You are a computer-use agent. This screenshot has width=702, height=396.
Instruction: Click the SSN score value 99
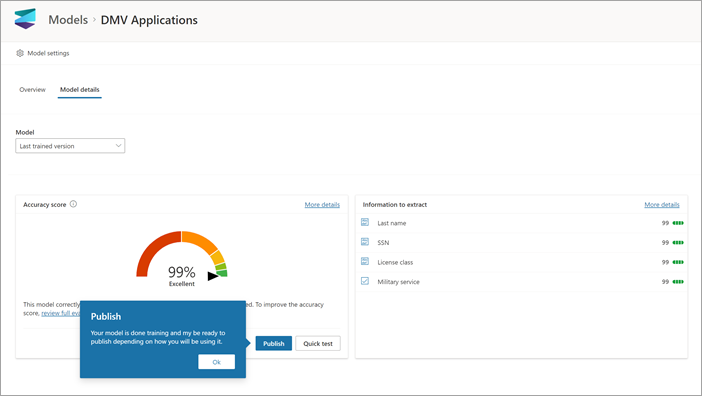[x=665, y=243]
